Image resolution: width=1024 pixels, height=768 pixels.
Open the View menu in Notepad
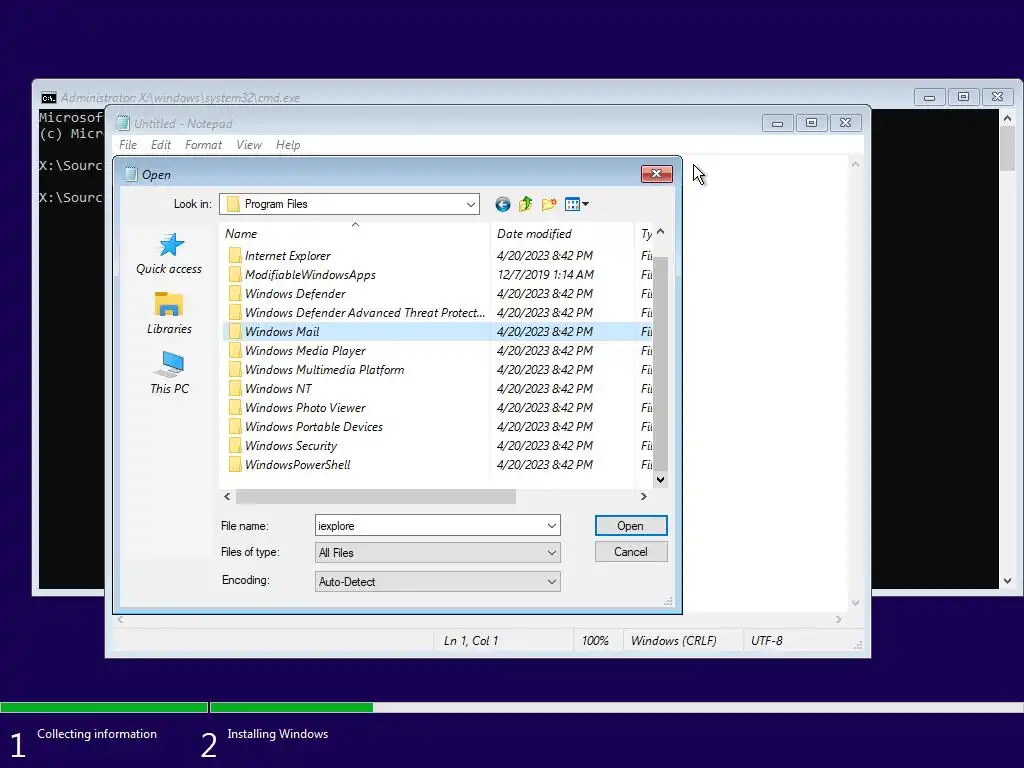[249, 145]
